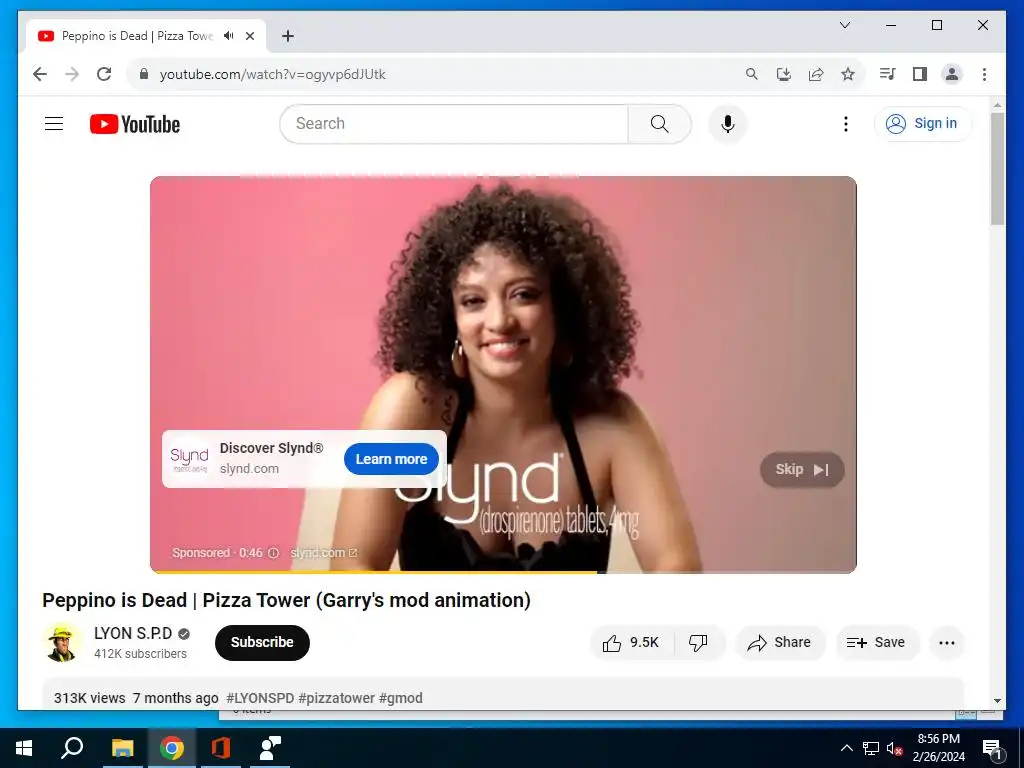Open slynd.com link at bottom of ad
The width and height of the screenshot is (1024, 768).
(x=323, y=552)
